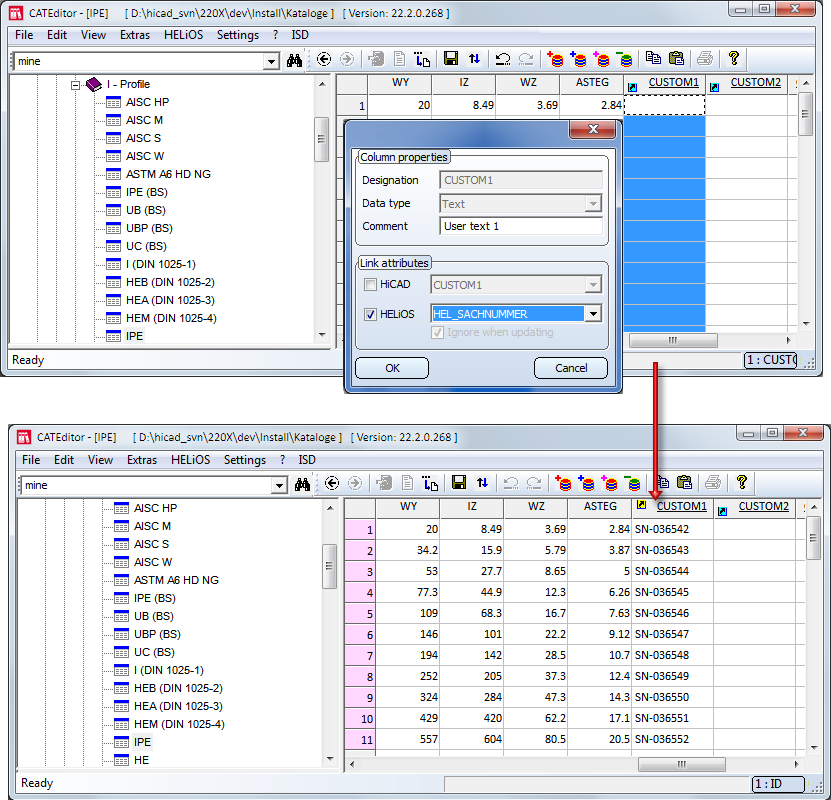Click the Comment field containing 'User text 1'

(x=521, y=226)
